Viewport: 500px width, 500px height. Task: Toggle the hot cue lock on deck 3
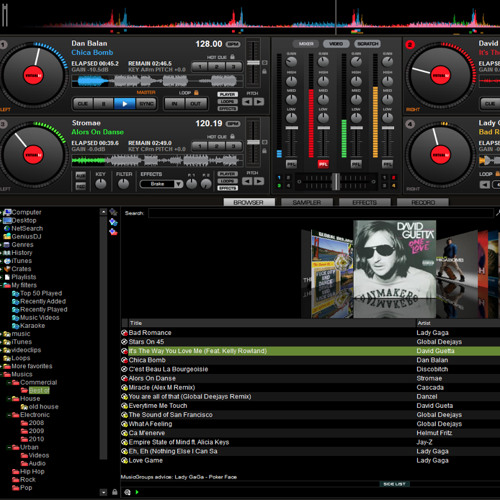(x=232, y=136)
